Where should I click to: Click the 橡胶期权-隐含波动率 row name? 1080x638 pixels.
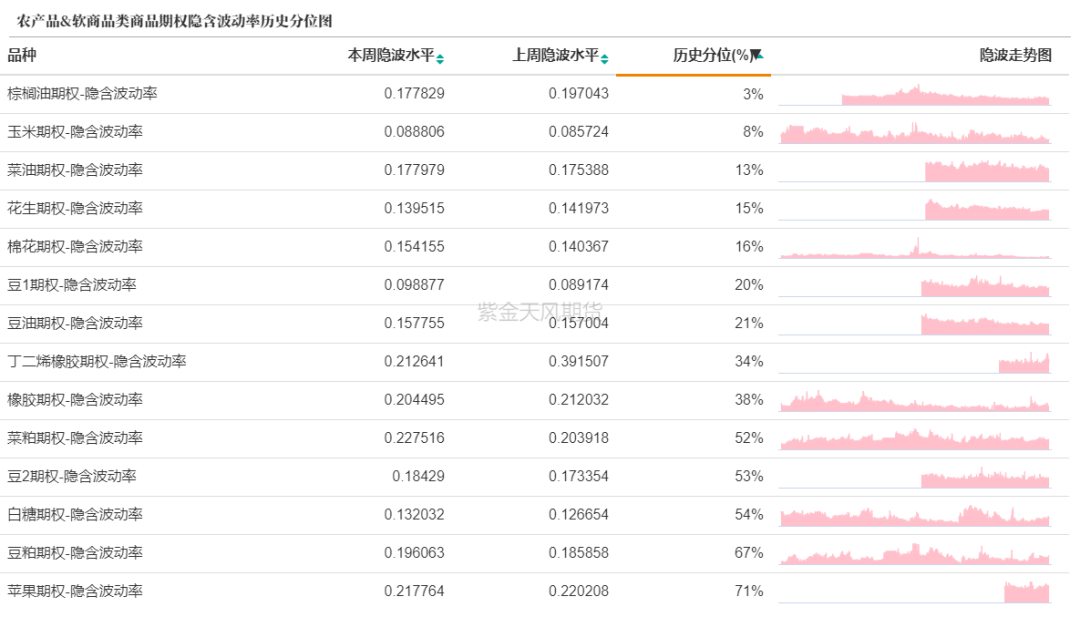[x=75, y=400]
